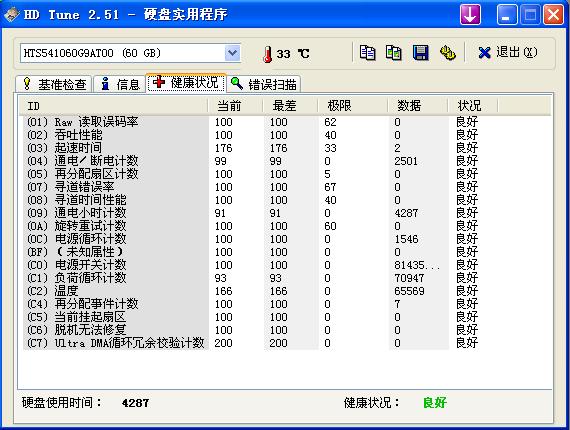Open the options wrench icon
570x430 pixels.
coord(447,53)
